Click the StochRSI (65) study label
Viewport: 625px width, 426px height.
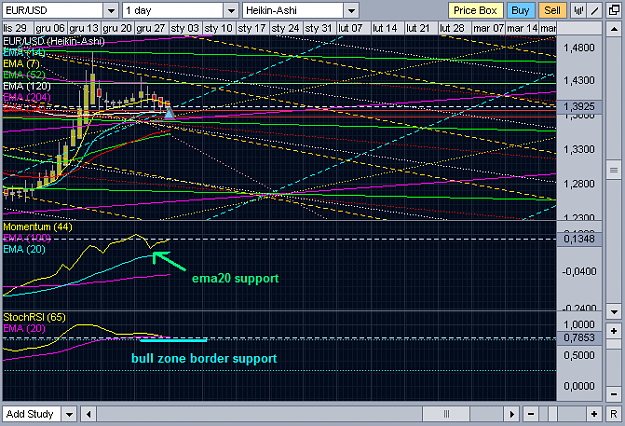pyautogui.click(x=34, y=317)
